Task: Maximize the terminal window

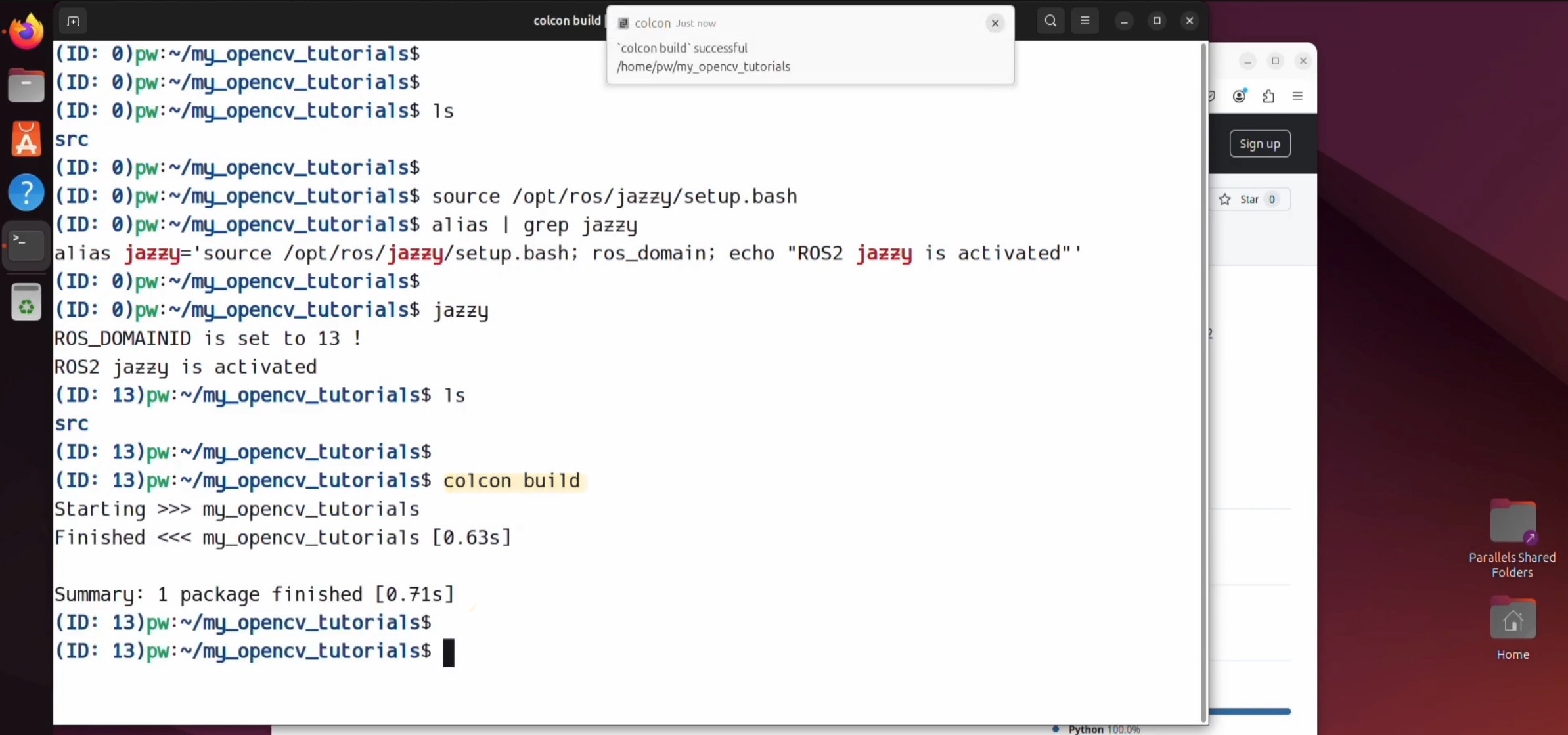Action: (1157, 21)
